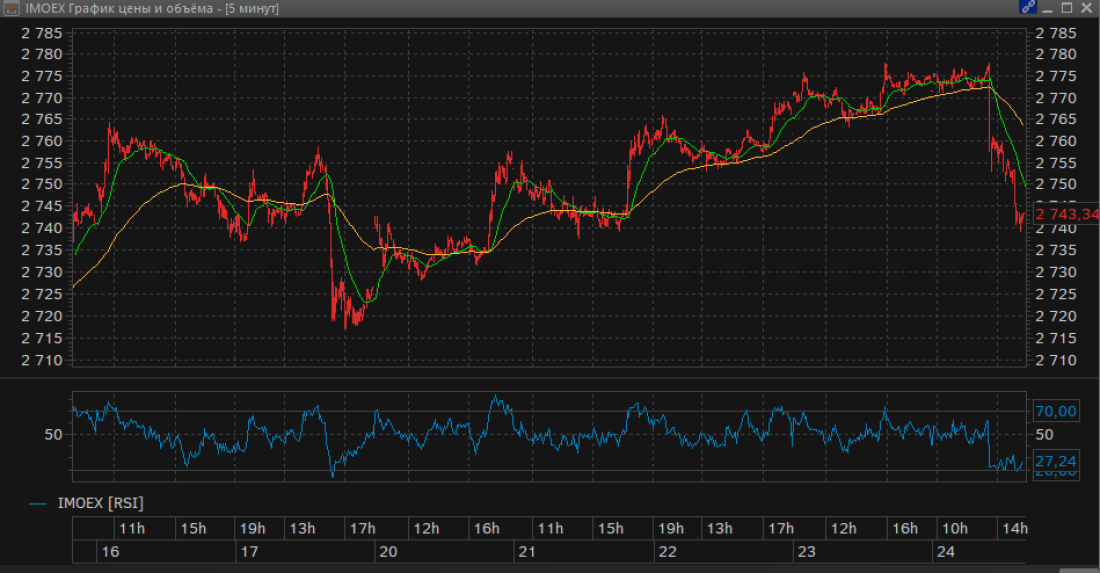Click the 14h time label at axis end

pyautogui.click(x=1014, y=529)
